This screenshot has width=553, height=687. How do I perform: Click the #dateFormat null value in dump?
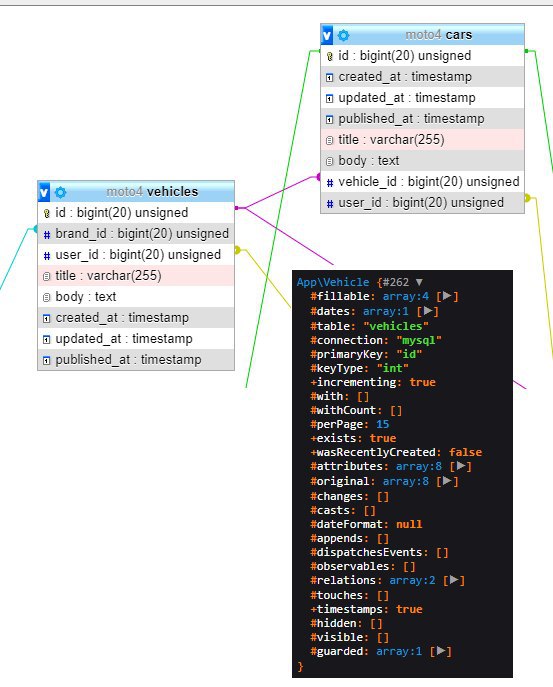(x=409, y=524)
